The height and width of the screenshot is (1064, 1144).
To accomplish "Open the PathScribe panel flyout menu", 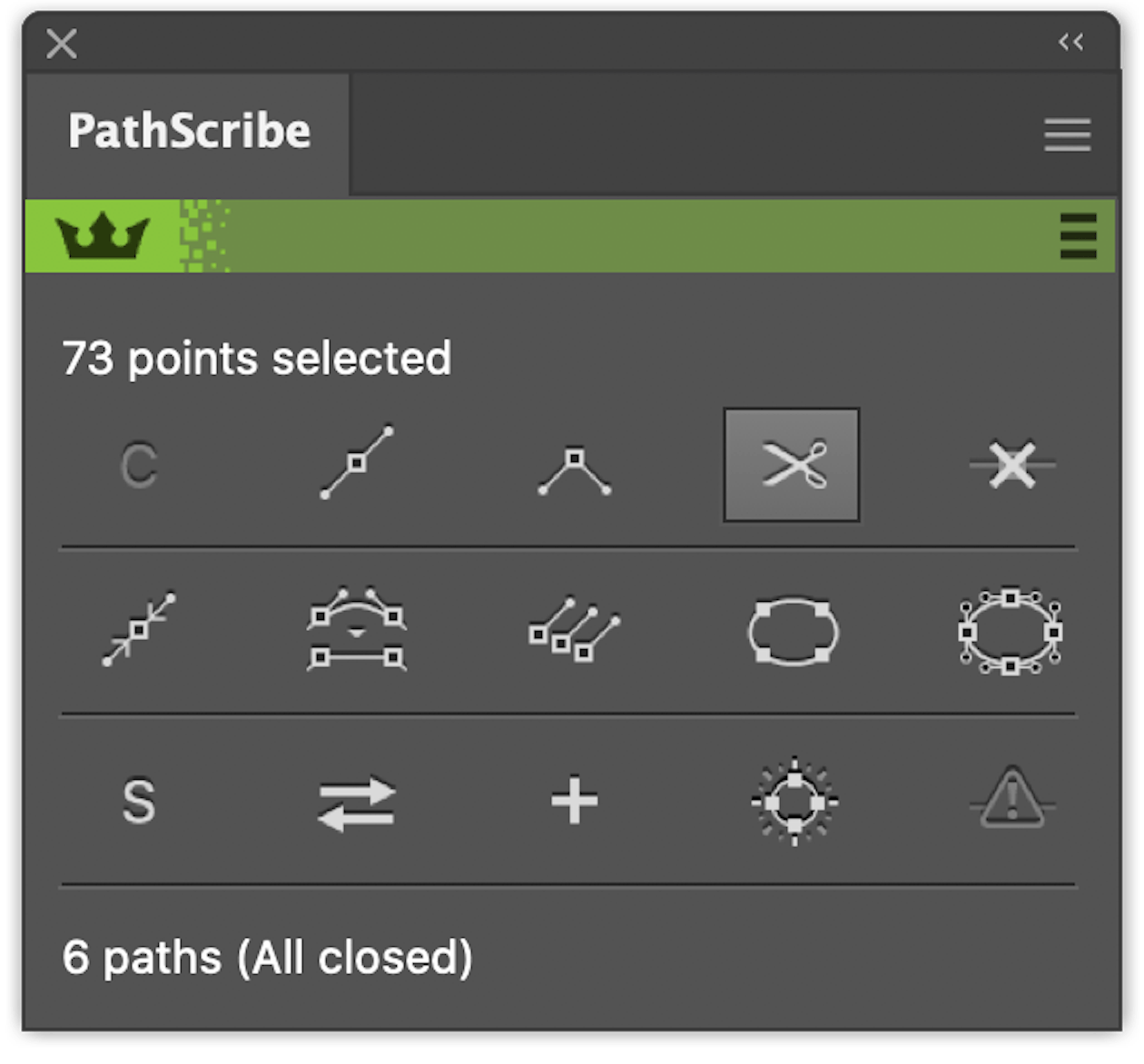I will tap(1067, 135).
